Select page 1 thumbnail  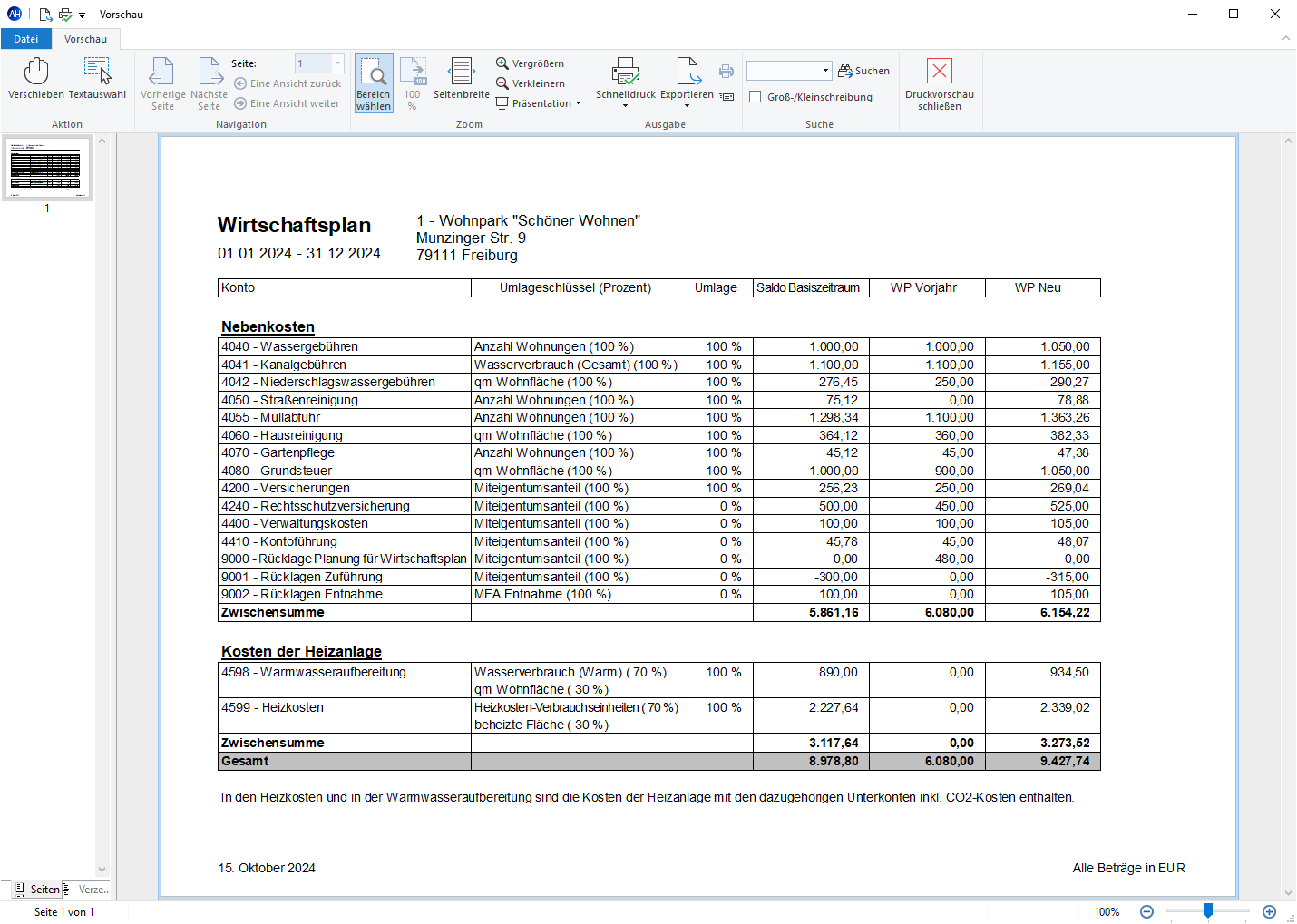[47, 169]
